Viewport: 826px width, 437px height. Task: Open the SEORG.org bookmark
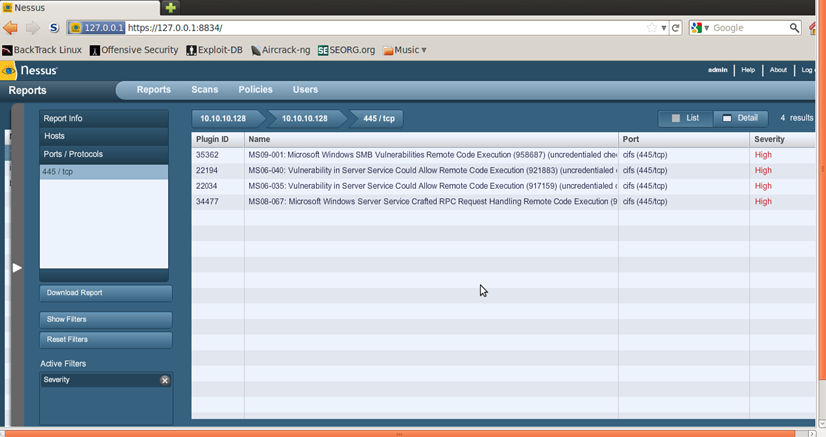click(347, 50)
